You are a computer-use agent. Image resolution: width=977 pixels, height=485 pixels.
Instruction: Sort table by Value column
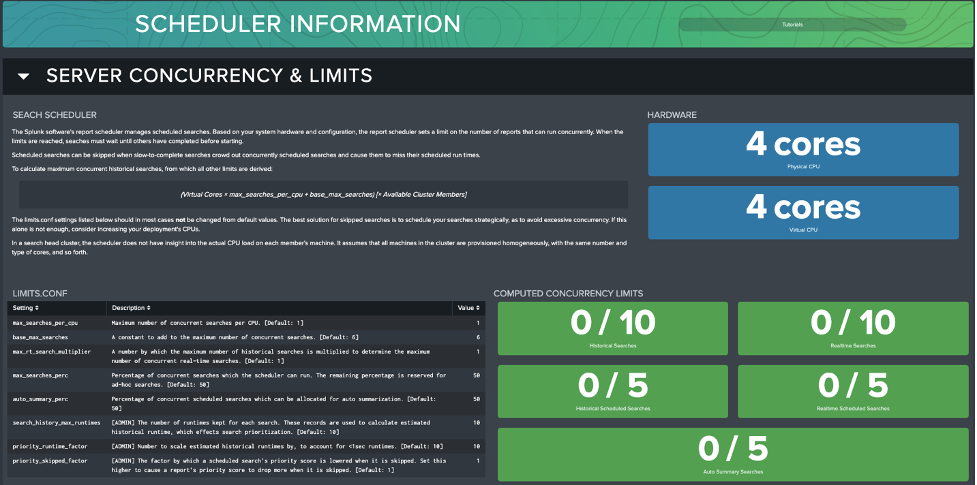[x=468, y=308]
